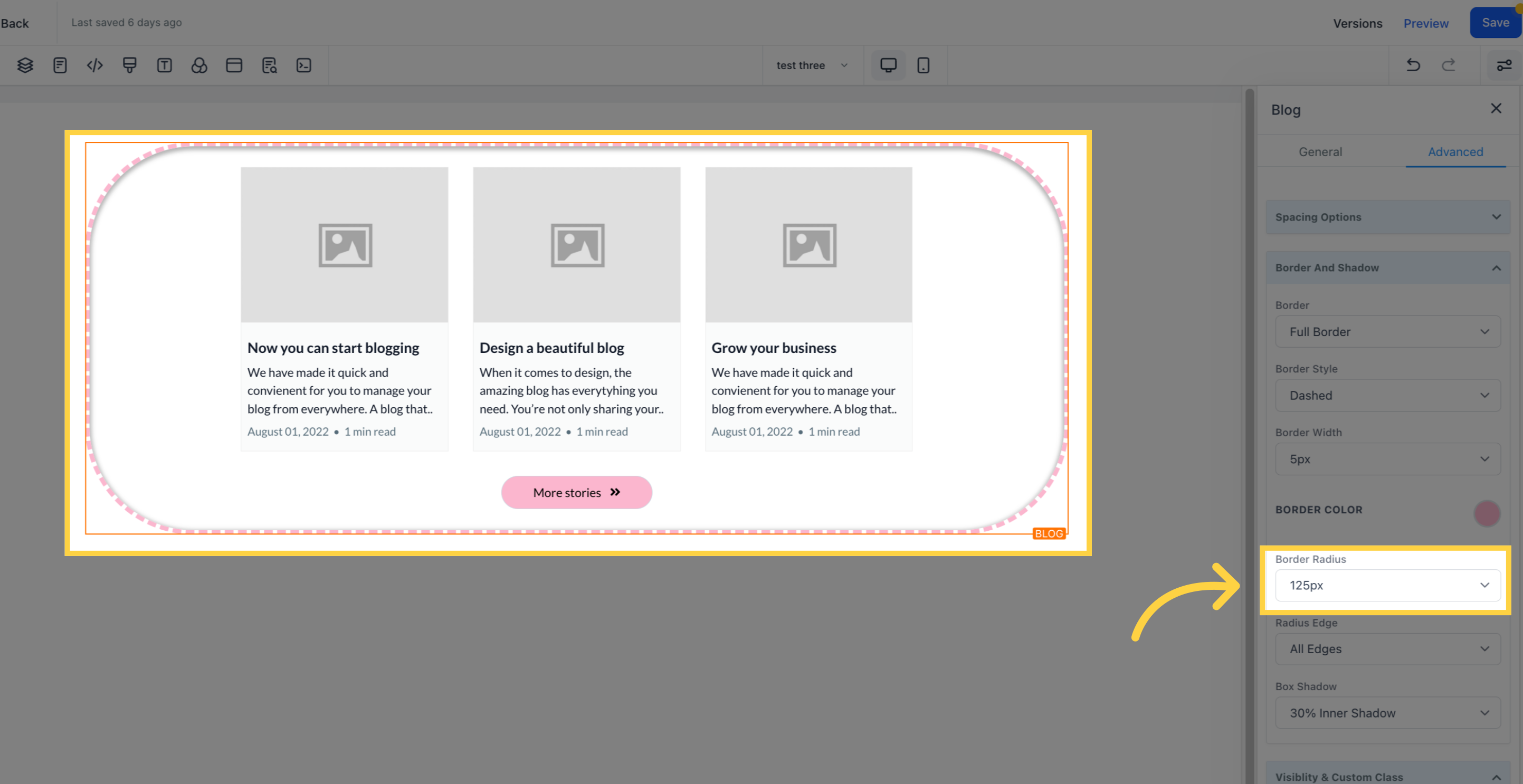Open the Full Border dropdown
The image size is (1523, 784).
click(1387, 332)
